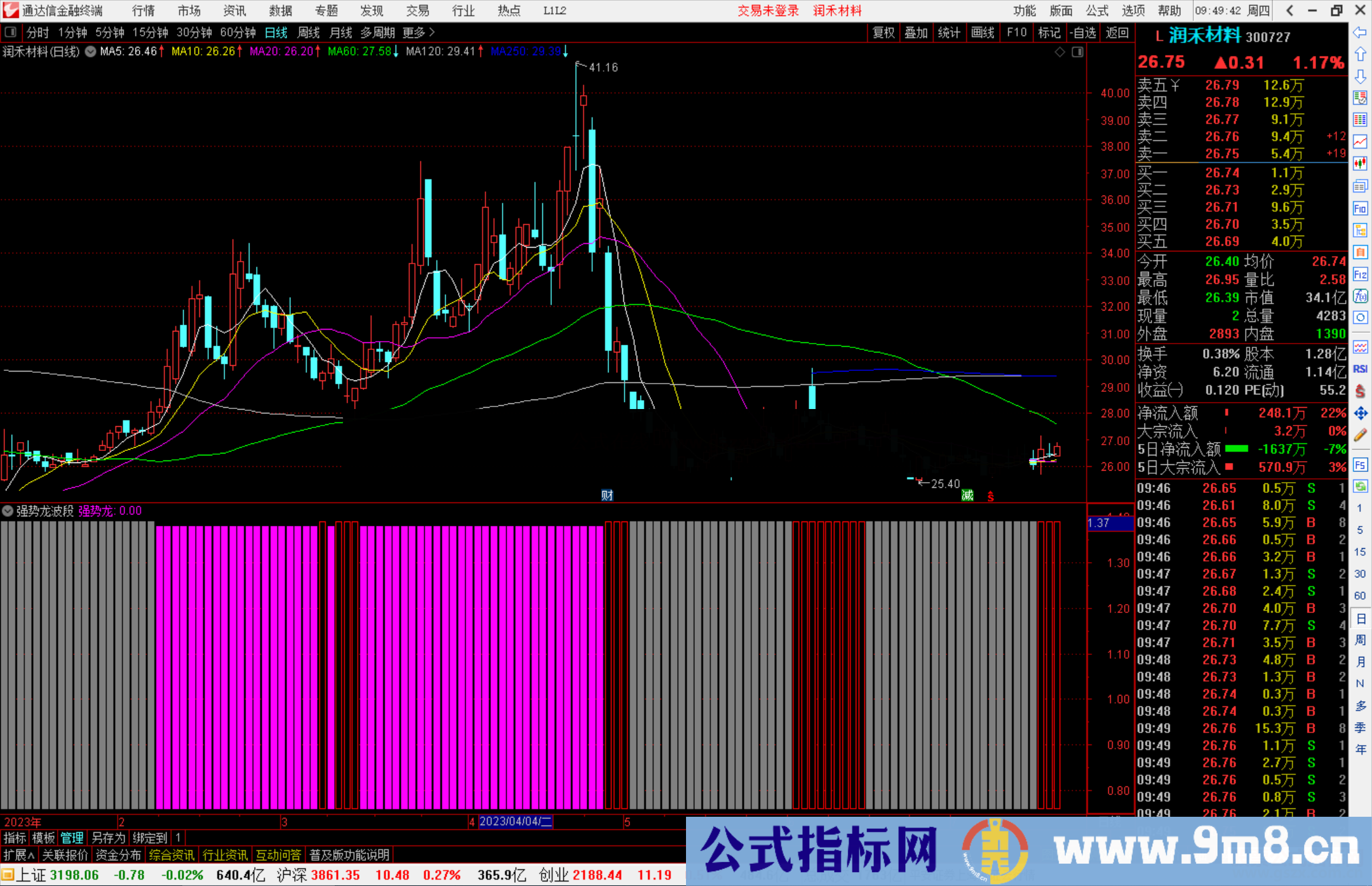Click the 叠加 overlay button

coord(916,32)
